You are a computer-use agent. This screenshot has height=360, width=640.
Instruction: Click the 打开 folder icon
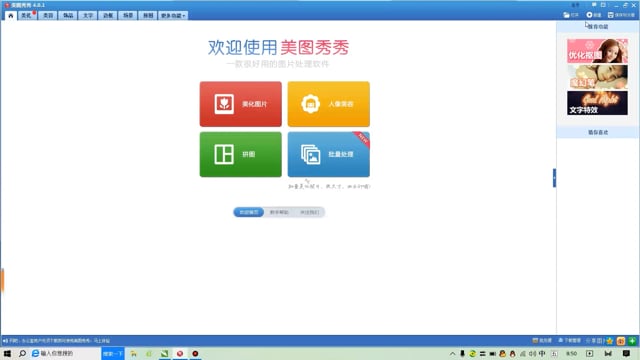(567, 15)
